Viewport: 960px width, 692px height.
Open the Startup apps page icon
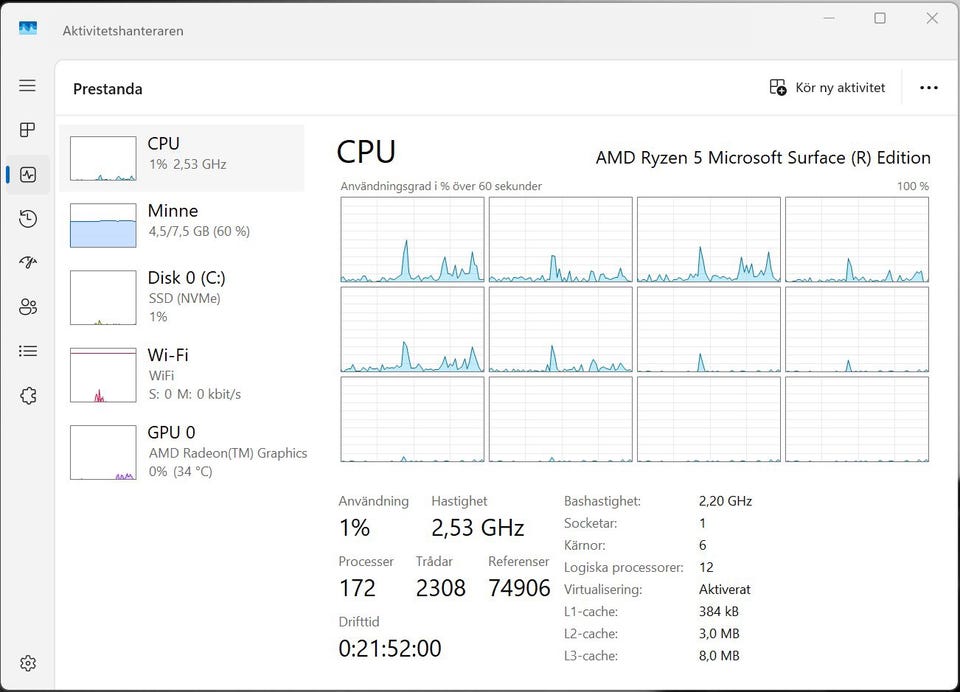click(28, 263)
